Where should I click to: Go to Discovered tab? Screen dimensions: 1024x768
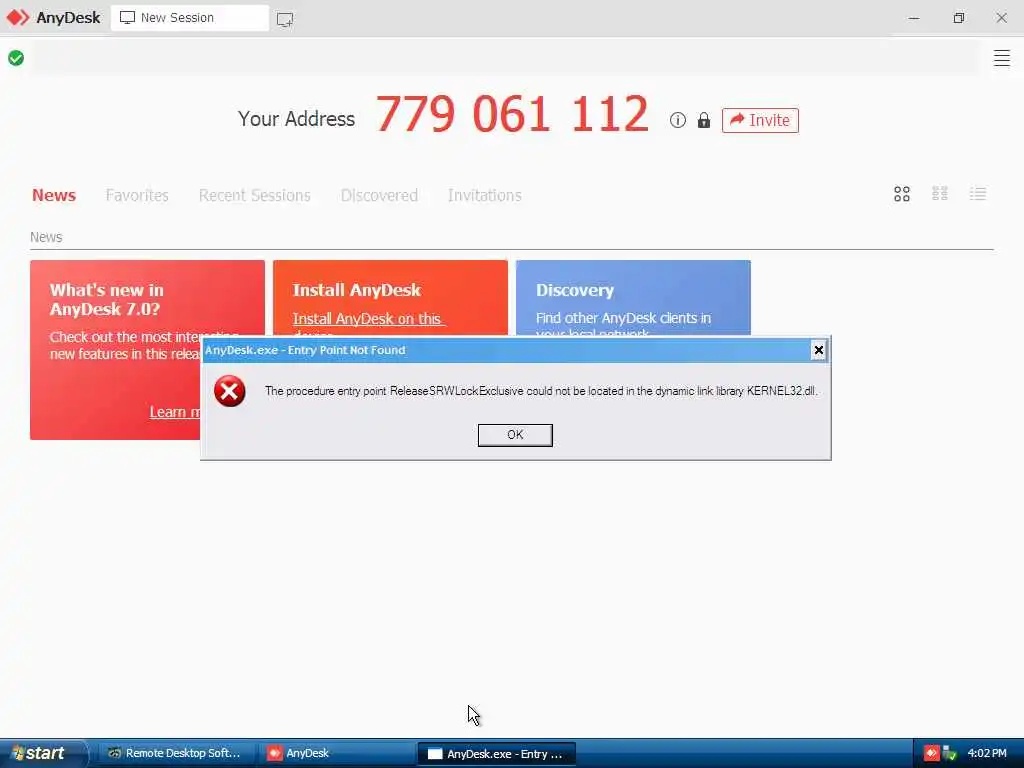[x=379, y=195]
